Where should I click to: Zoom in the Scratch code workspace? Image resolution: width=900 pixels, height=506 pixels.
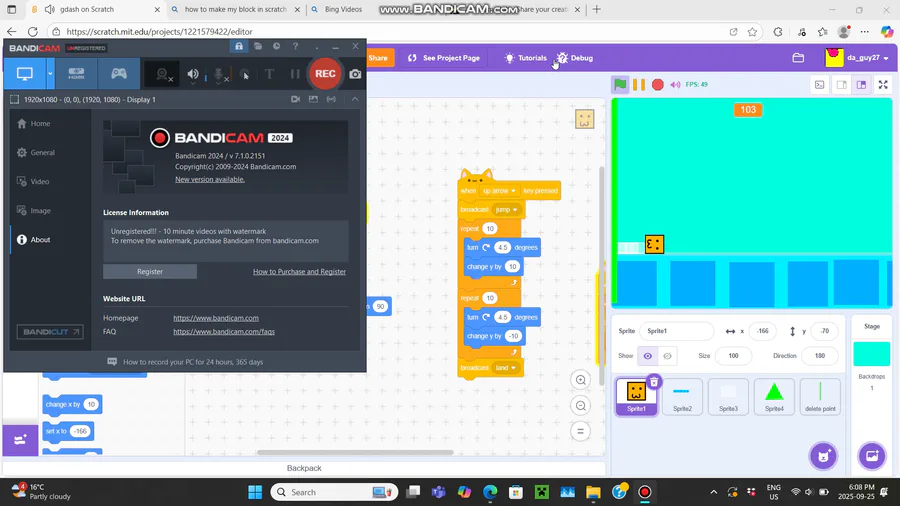(x=580, y=380)
